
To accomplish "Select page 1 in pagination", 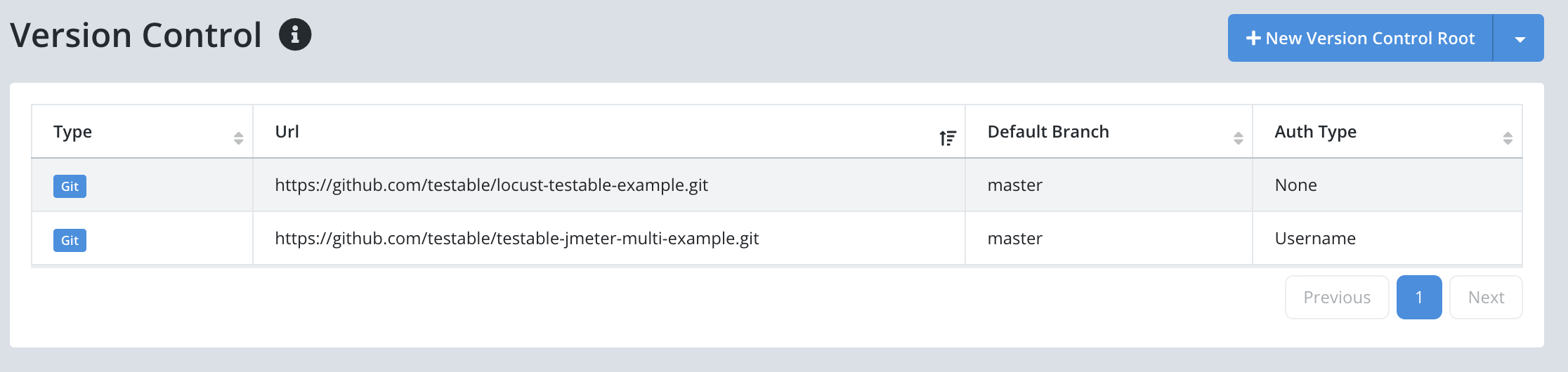I will pyautogui.click(x=1419, y=297).
